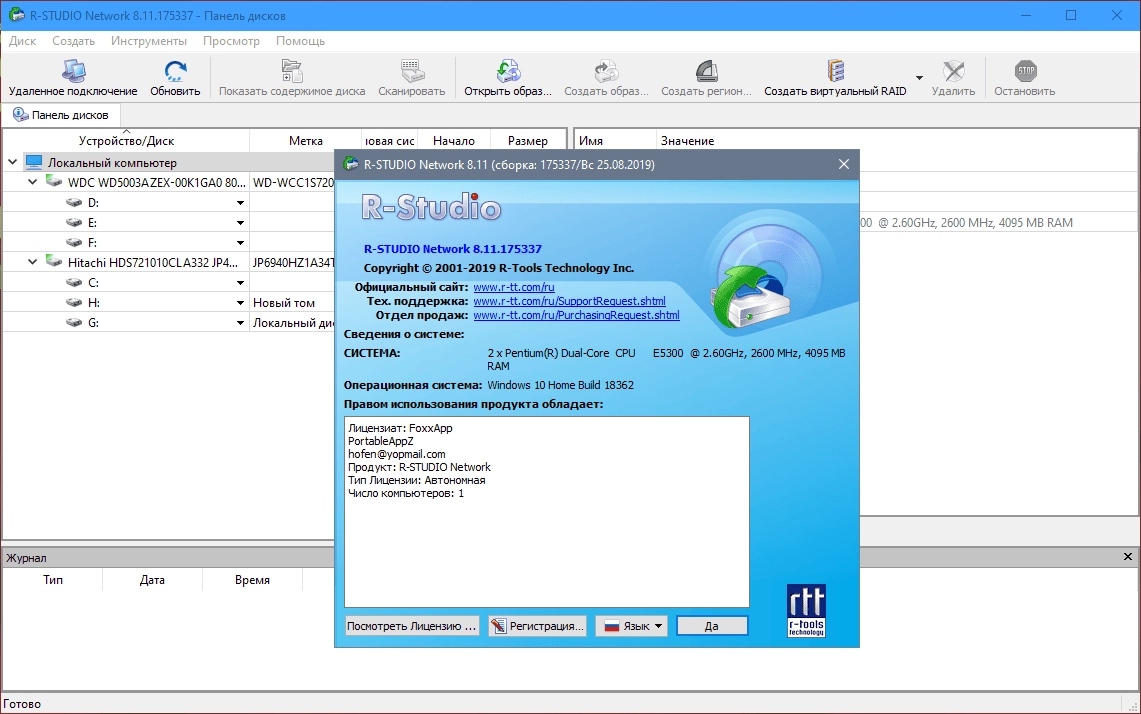Click the r-tools technology logo in About dialog
1141x714 pixels.
[x=806, y=611]
